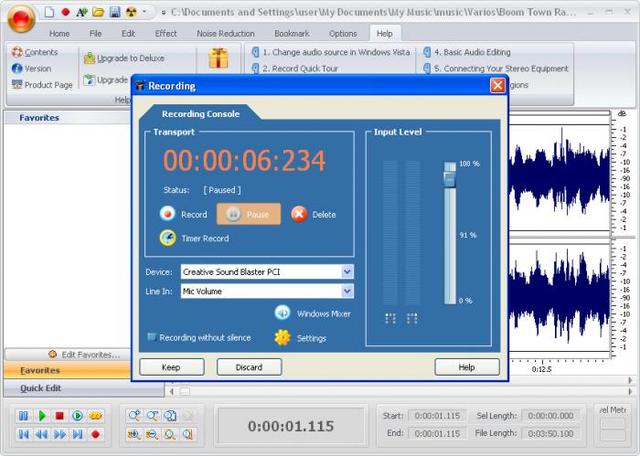The height and width of the screenshot is (456, 640).
Task: Open Timer Record clock icon
Action: [168, 238]
